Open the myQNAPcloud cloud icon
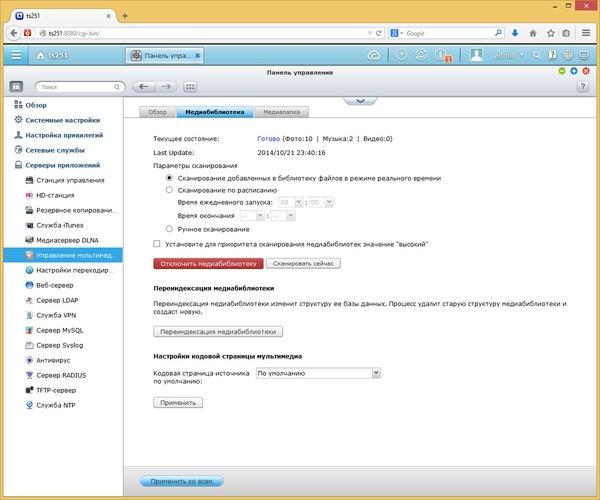This screenshot has width=600, height=500. coord(374,56)
